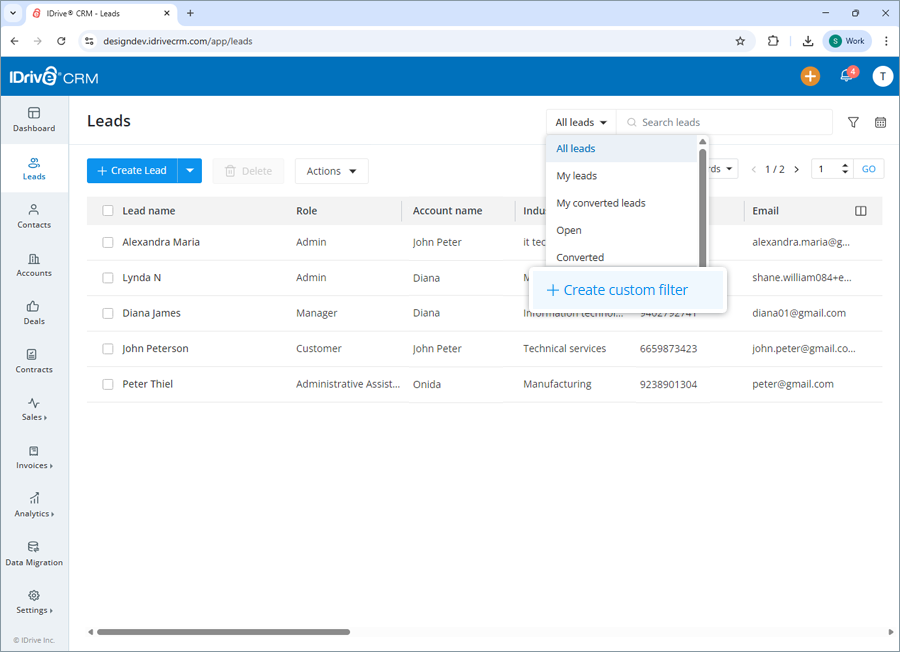The image size is (900, 652).
Task: Click the notification bell icon
Action: (845, 76)
